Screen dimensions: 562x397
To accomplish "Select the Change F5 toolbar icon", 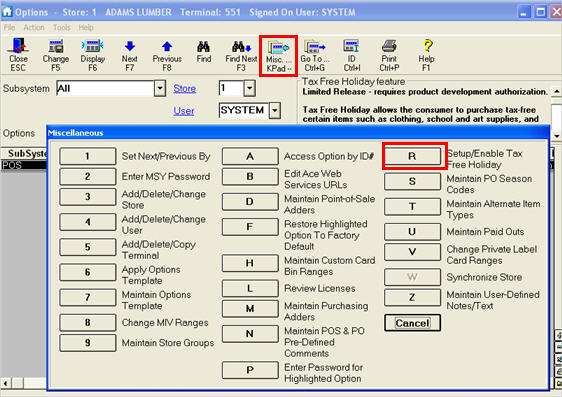I will [56, 55].
